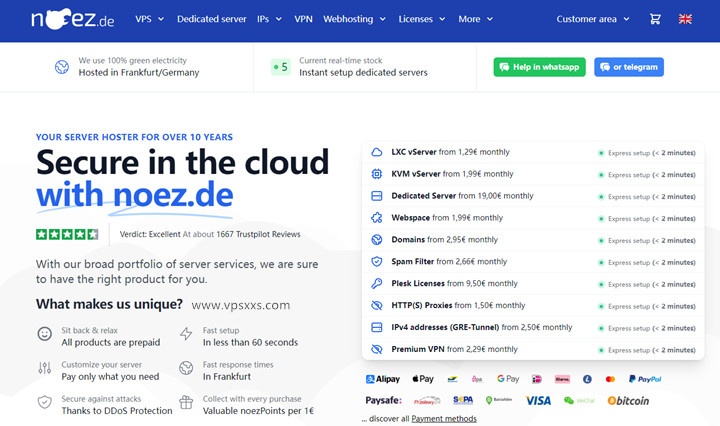Click the puzzle icon for Webspace
The width and height of the screenshot is (720, 426).
point(377,218)
